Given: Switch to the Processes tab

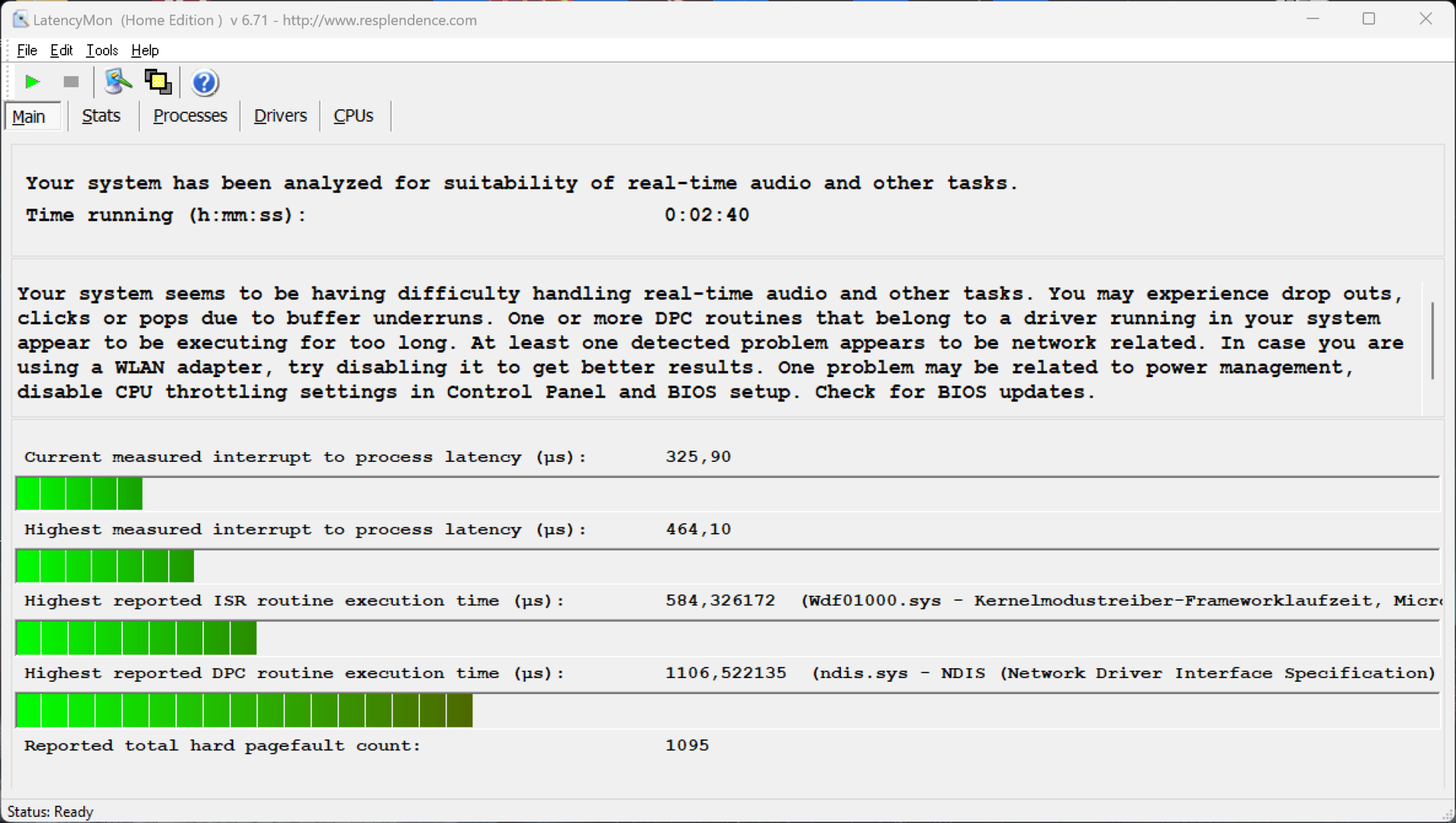Looking at the screenshot, I should [x=190, y=116].
